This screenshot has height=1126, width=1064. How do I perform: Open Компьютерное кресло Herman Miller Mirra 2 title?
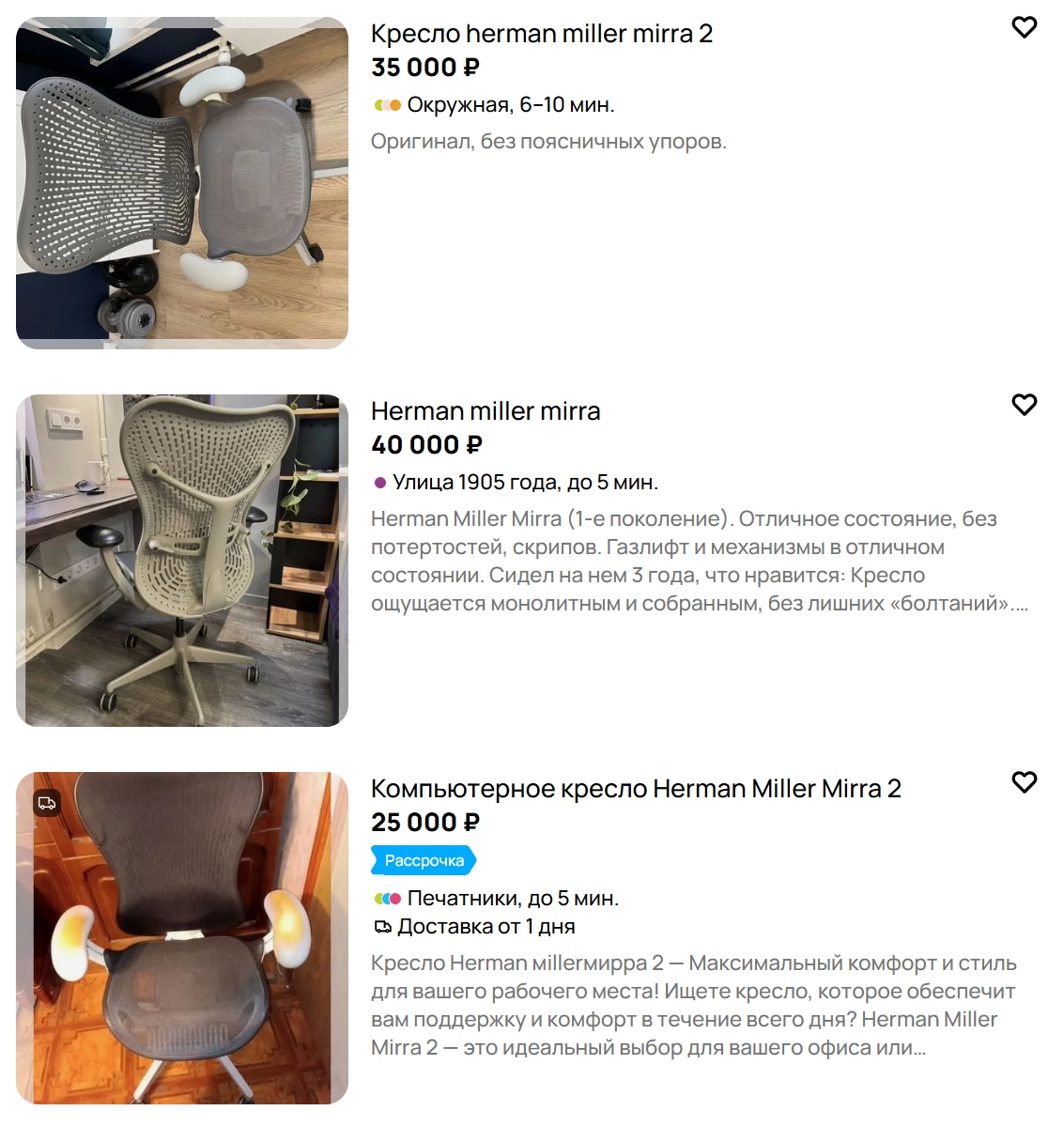(636, 789)
